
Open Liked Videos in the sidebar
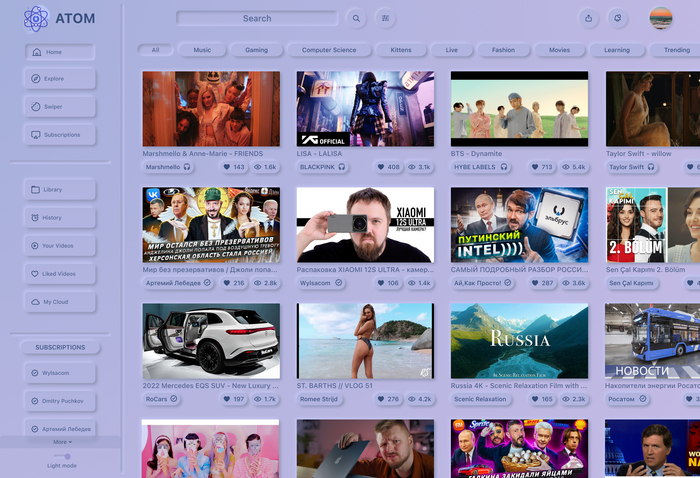coord(60,274)
